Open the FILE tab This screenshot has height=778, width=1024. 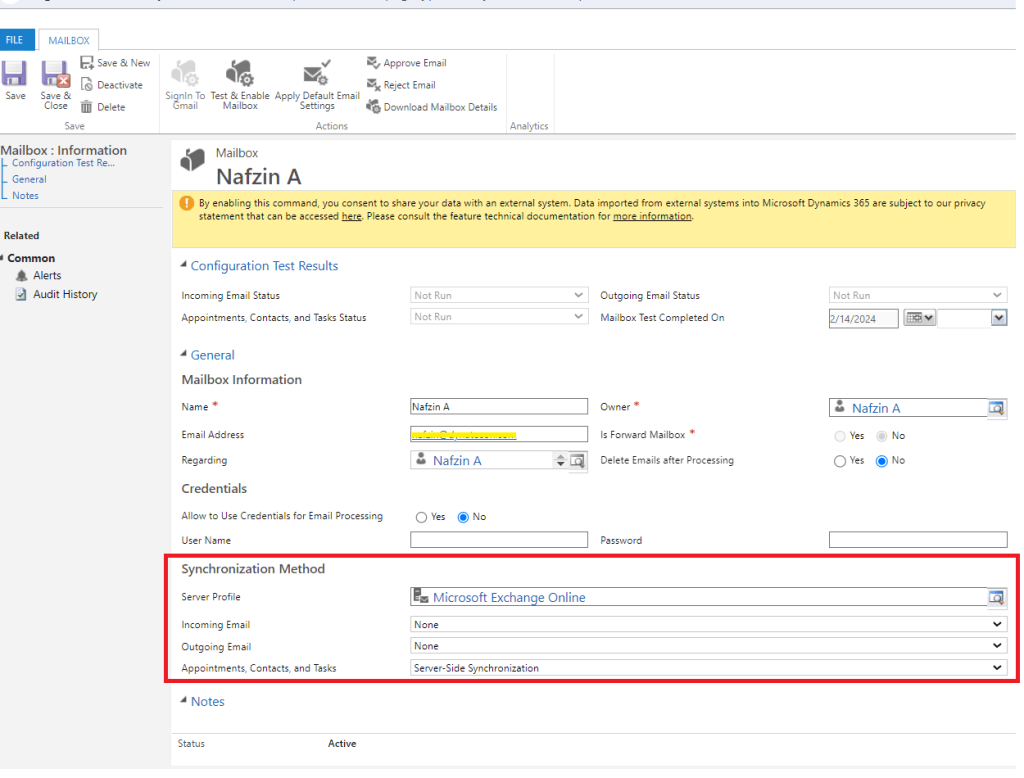pyautogui.click(x=15, y=40)
